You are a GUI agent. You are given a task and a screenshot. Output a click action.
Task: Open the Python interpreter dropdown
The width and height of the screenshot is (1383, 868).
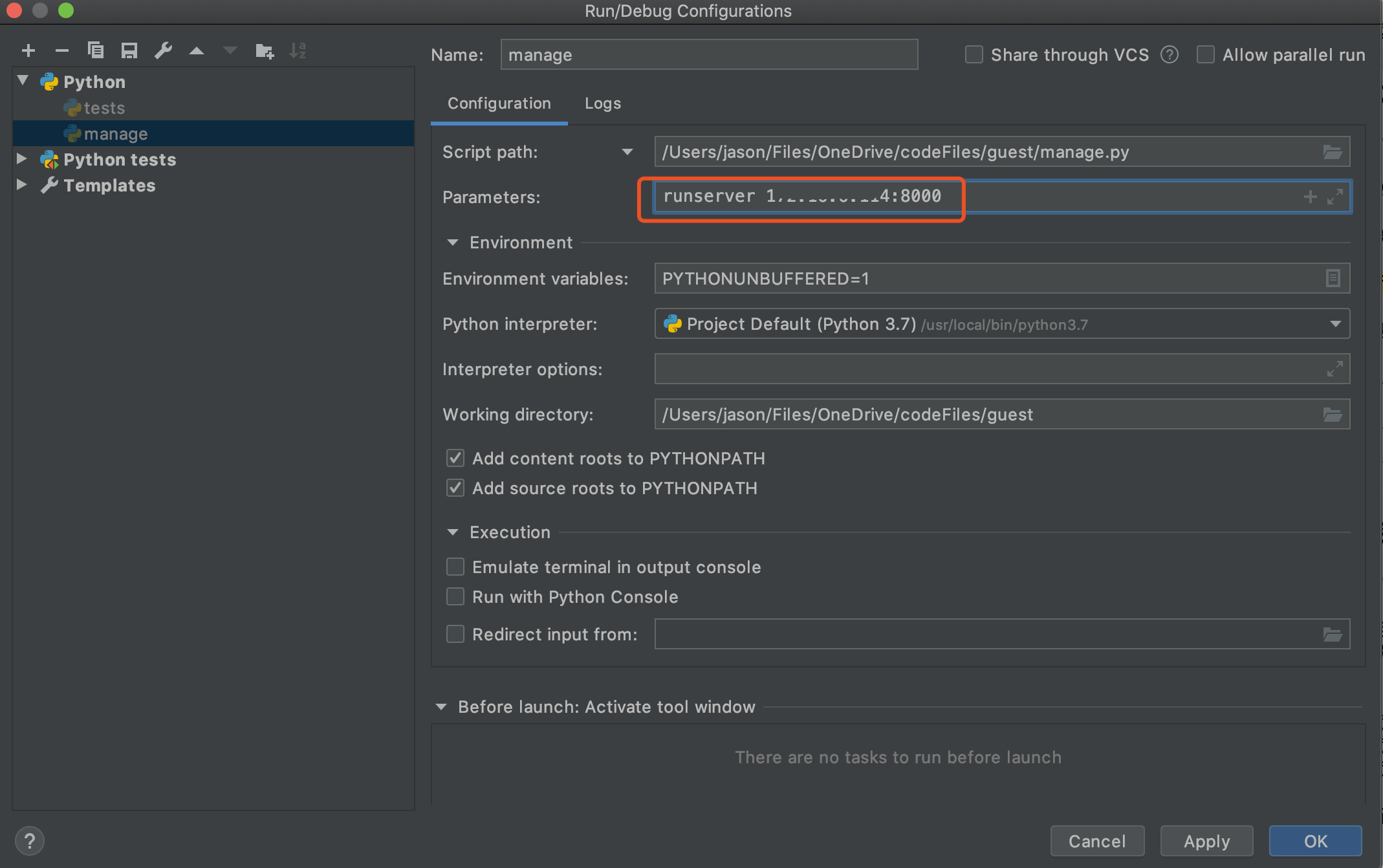pyautogui.click(x=1335, y=323)
